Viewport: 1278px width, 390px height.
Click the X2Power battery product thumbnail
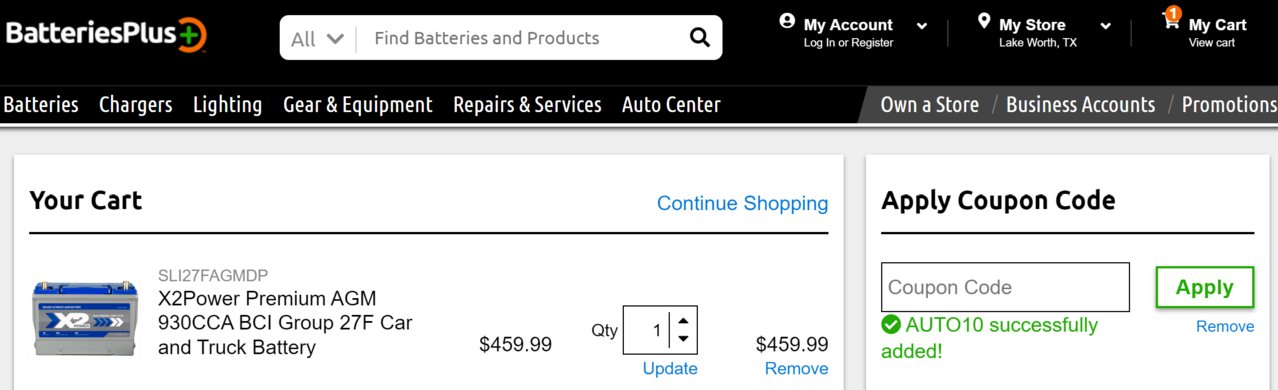point(85,319)
